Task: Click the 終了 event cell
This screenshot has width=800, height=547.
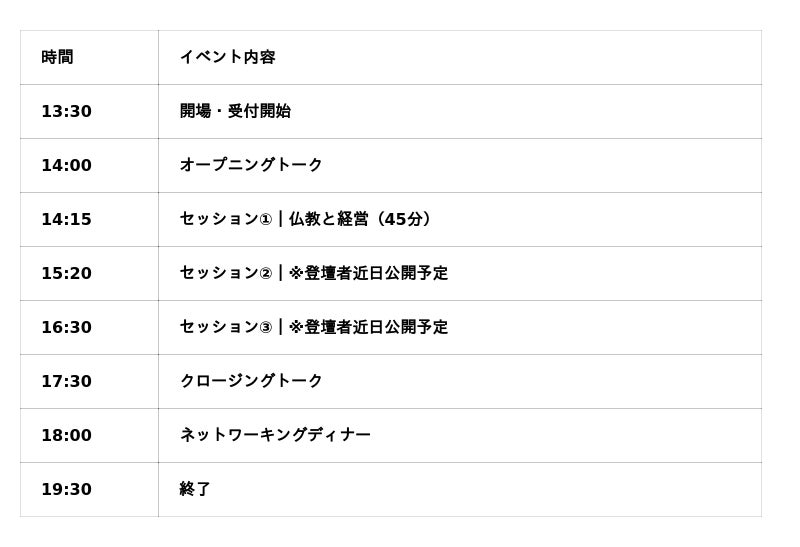Action: pos(195,490)
